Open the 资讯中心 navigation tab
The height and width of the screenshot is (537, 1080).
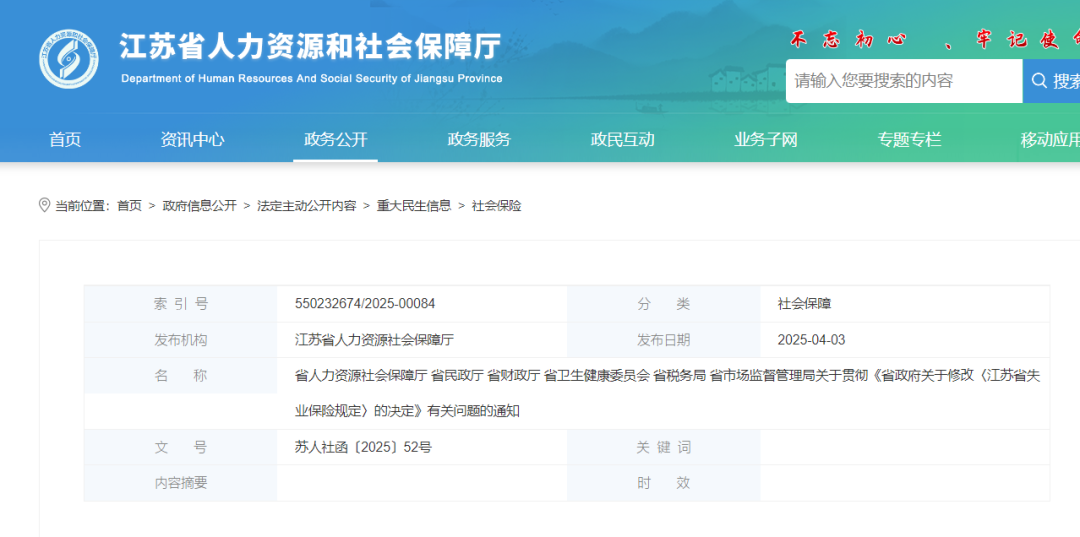click(192, 140)
